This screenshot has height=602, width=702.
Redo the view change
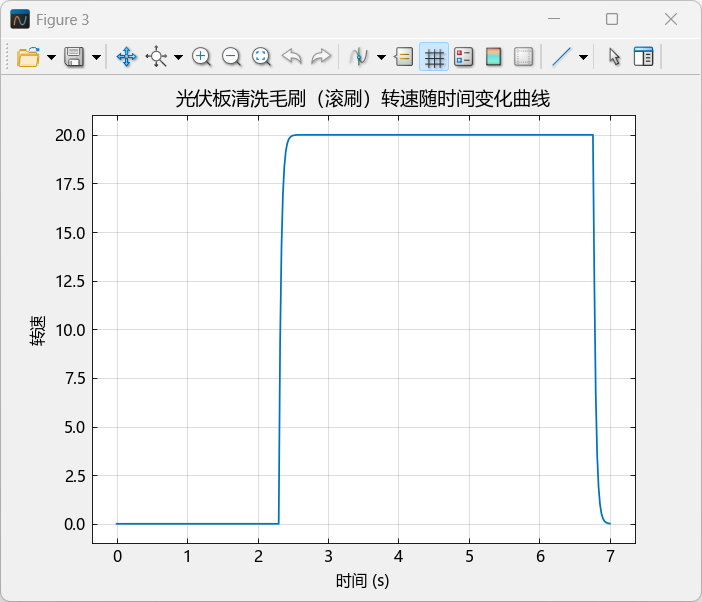pyautogui.click(x=321, y=57)
